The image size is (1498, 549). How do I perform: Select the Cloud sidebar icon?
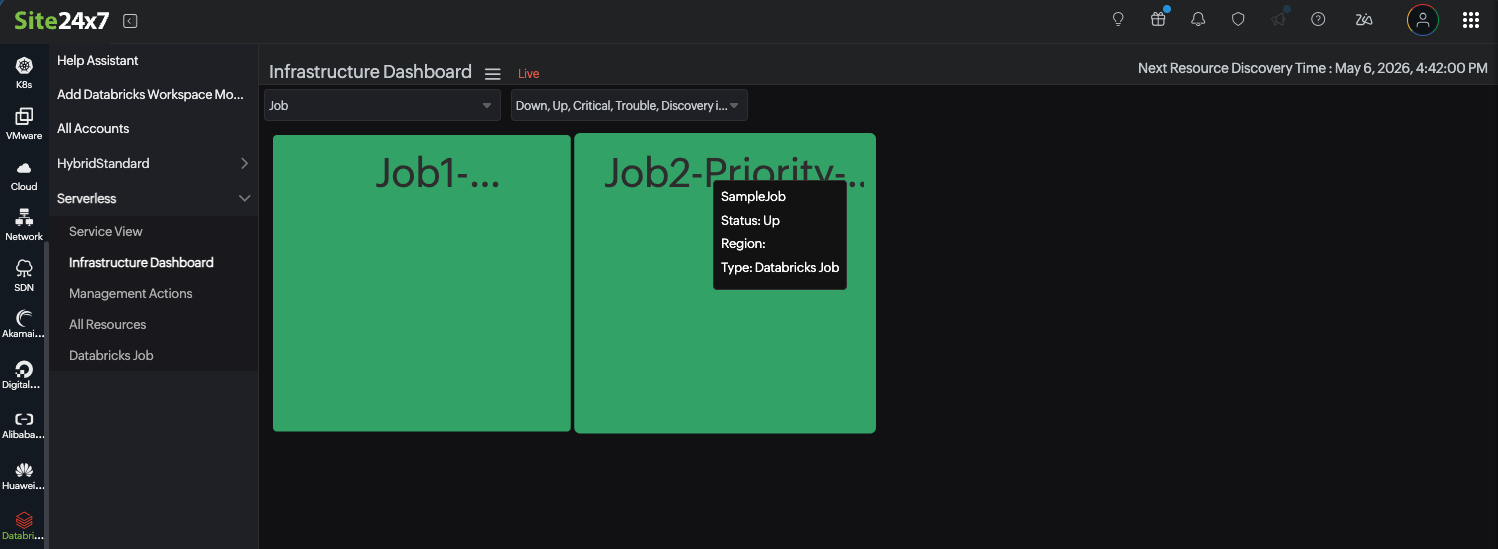tap(24, 175)
